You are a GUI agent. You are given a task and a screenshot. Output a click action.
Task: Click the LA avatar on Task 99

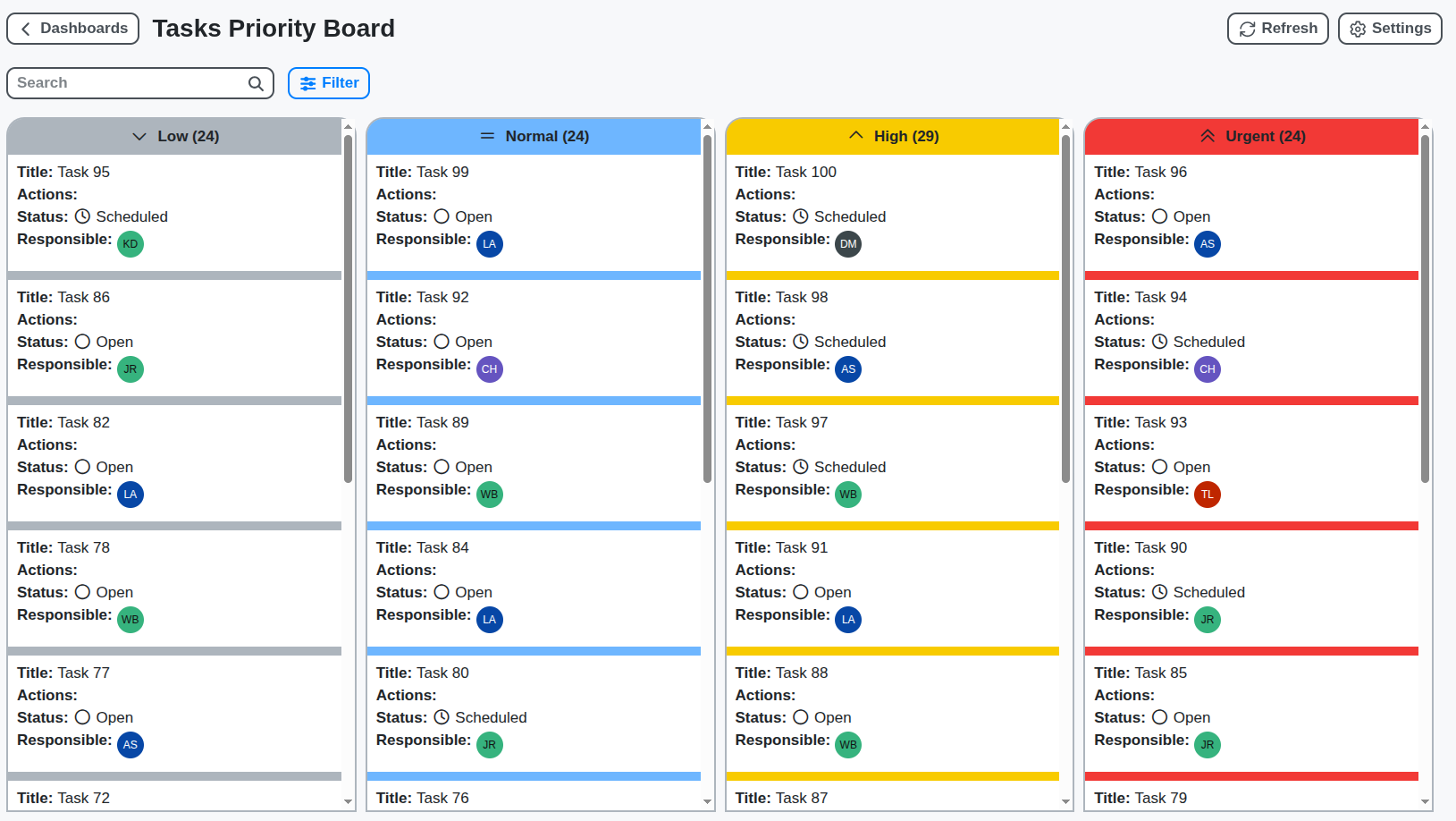pos(490,243)
